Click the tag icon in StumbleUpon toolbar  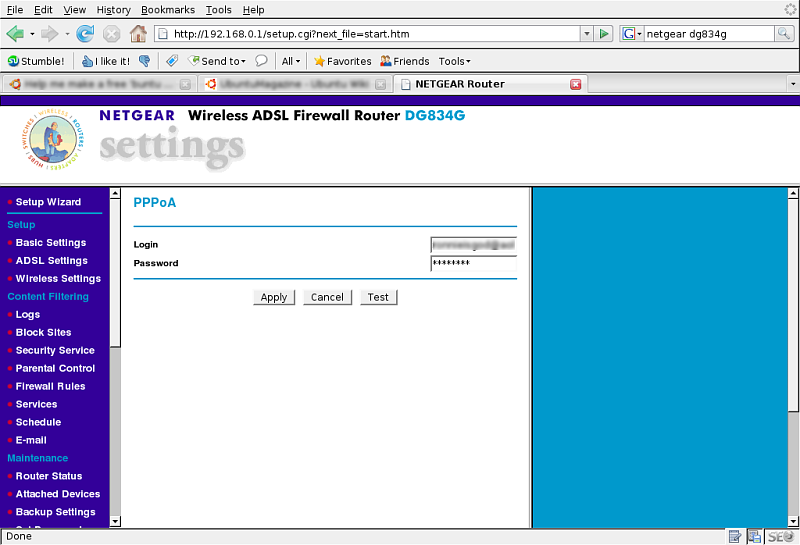click(172, 61)
